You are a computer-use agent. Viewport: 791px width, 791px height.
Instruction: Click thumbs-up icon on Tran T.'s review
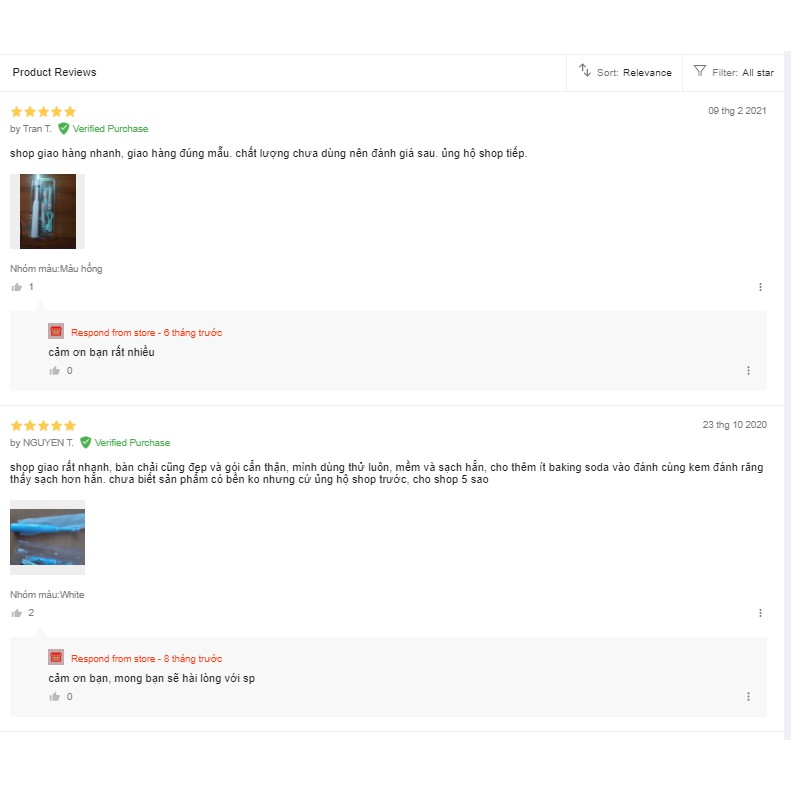pyautogui.click(x=16, y=287)
